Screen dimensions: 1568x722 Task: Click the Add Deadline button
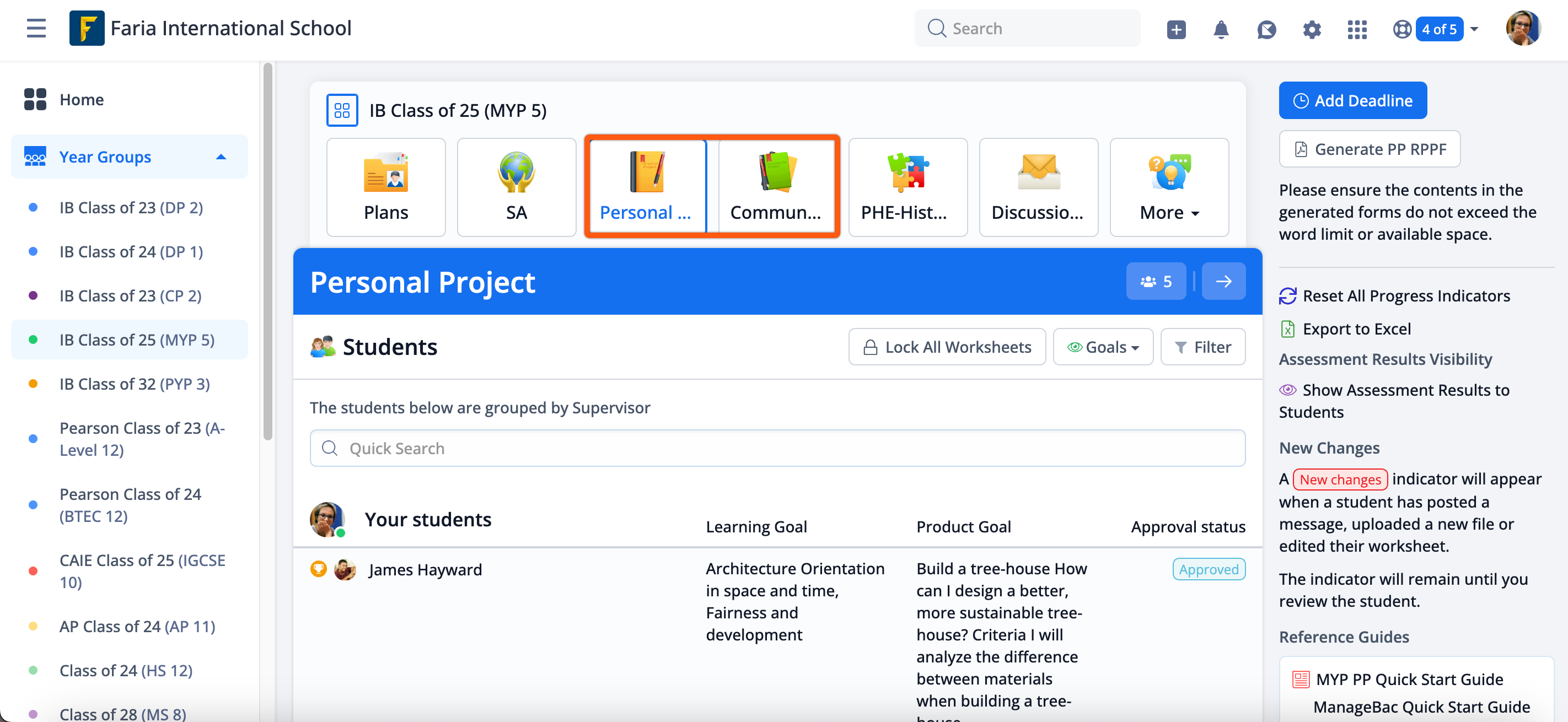[x=1352, y=100]
